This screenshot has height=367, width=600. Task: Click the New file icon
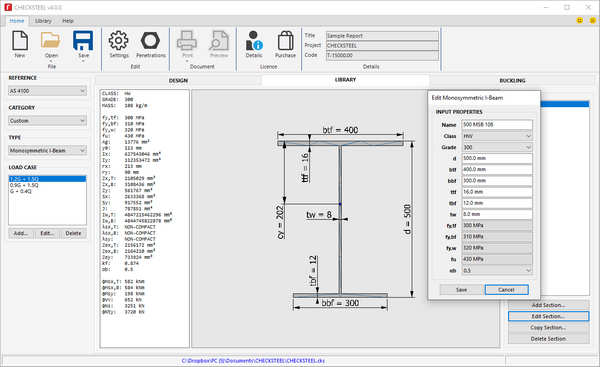click(20, 41)
